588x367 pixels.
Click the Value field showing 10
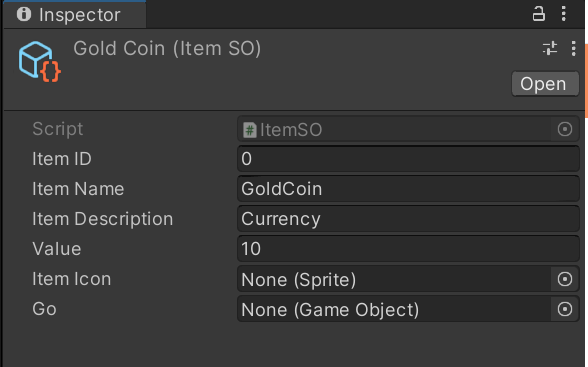(x=408, y=249)
